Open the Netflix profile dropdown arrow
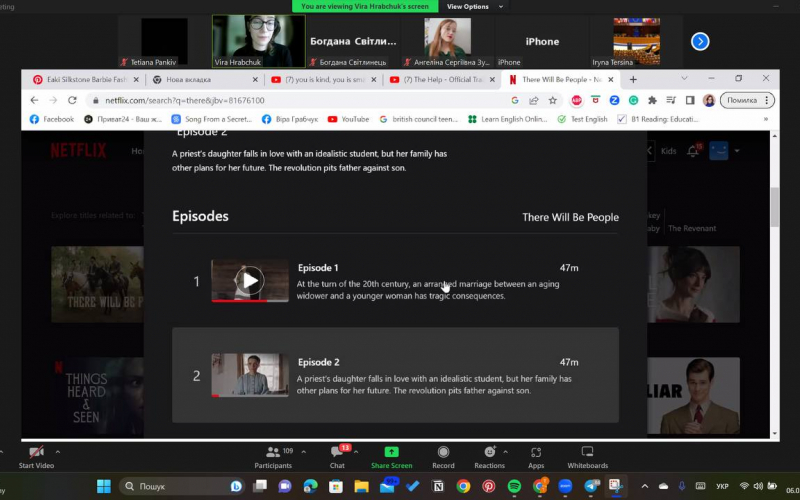800x500 pixels. (737, 151)
